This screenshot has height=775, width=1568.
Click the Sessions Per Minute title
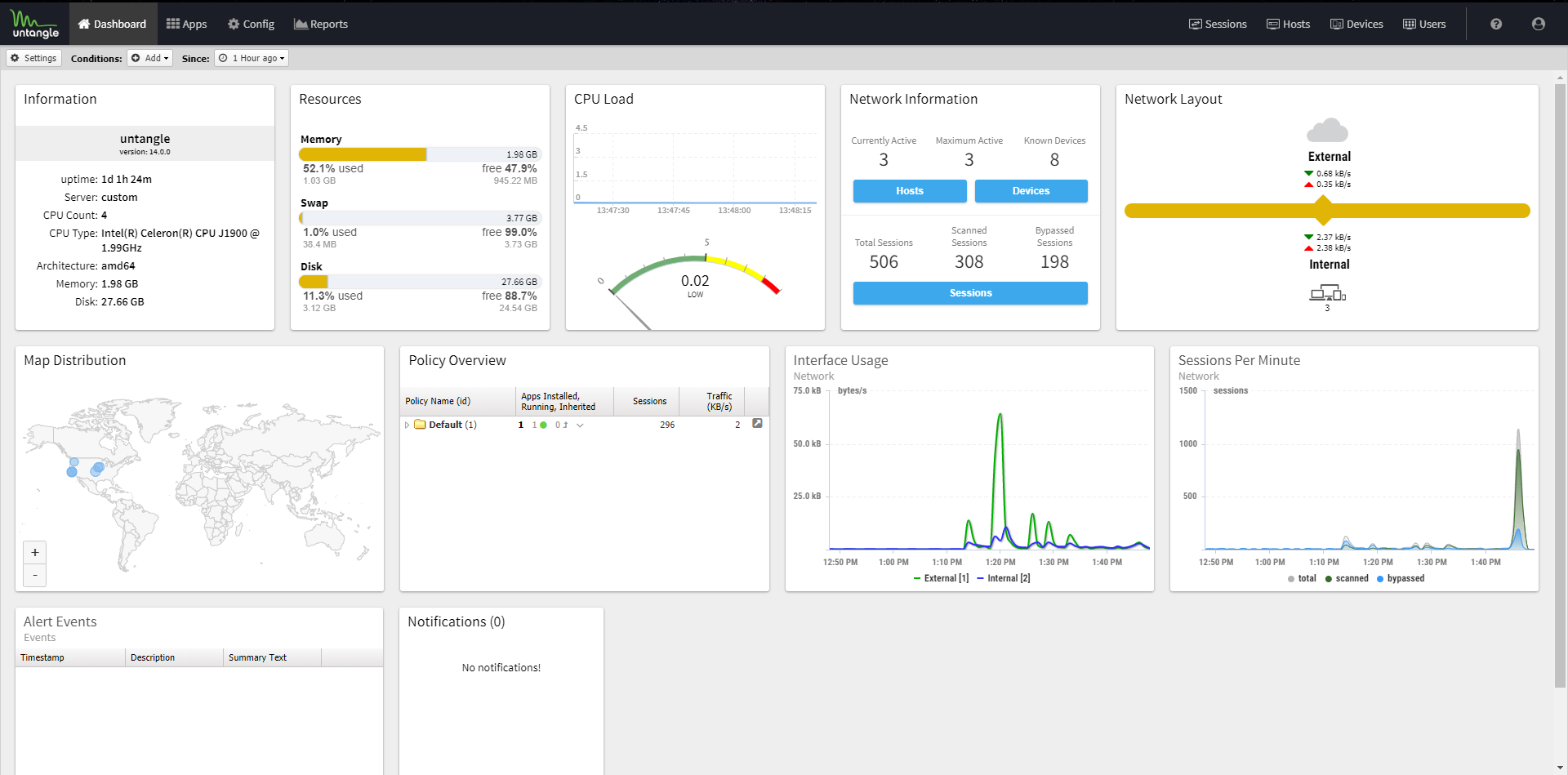[x=1239, y=360]
